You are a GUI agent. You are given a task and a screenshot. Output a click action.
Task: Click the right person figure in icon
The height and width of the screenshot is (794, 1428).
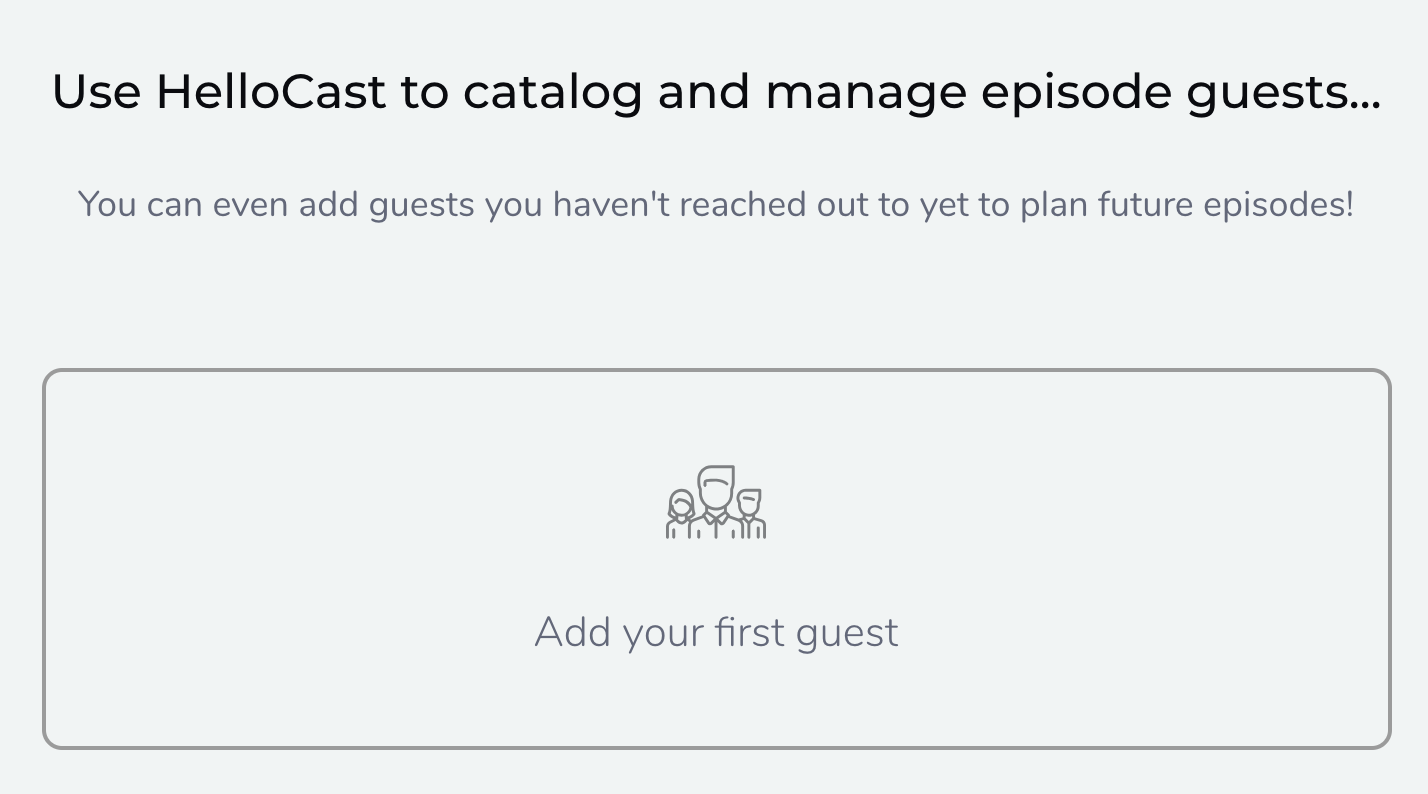[750, 514]
